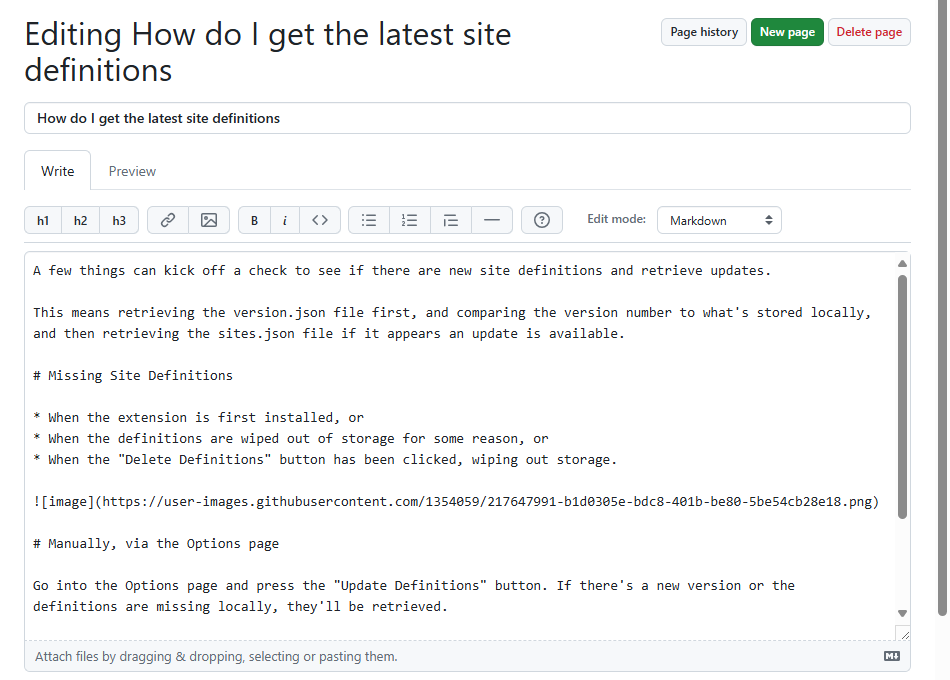The height and width of the screenshot is (680, 950).
Task: Insert an image using the picture icon
Action: (x=208, y=220)
